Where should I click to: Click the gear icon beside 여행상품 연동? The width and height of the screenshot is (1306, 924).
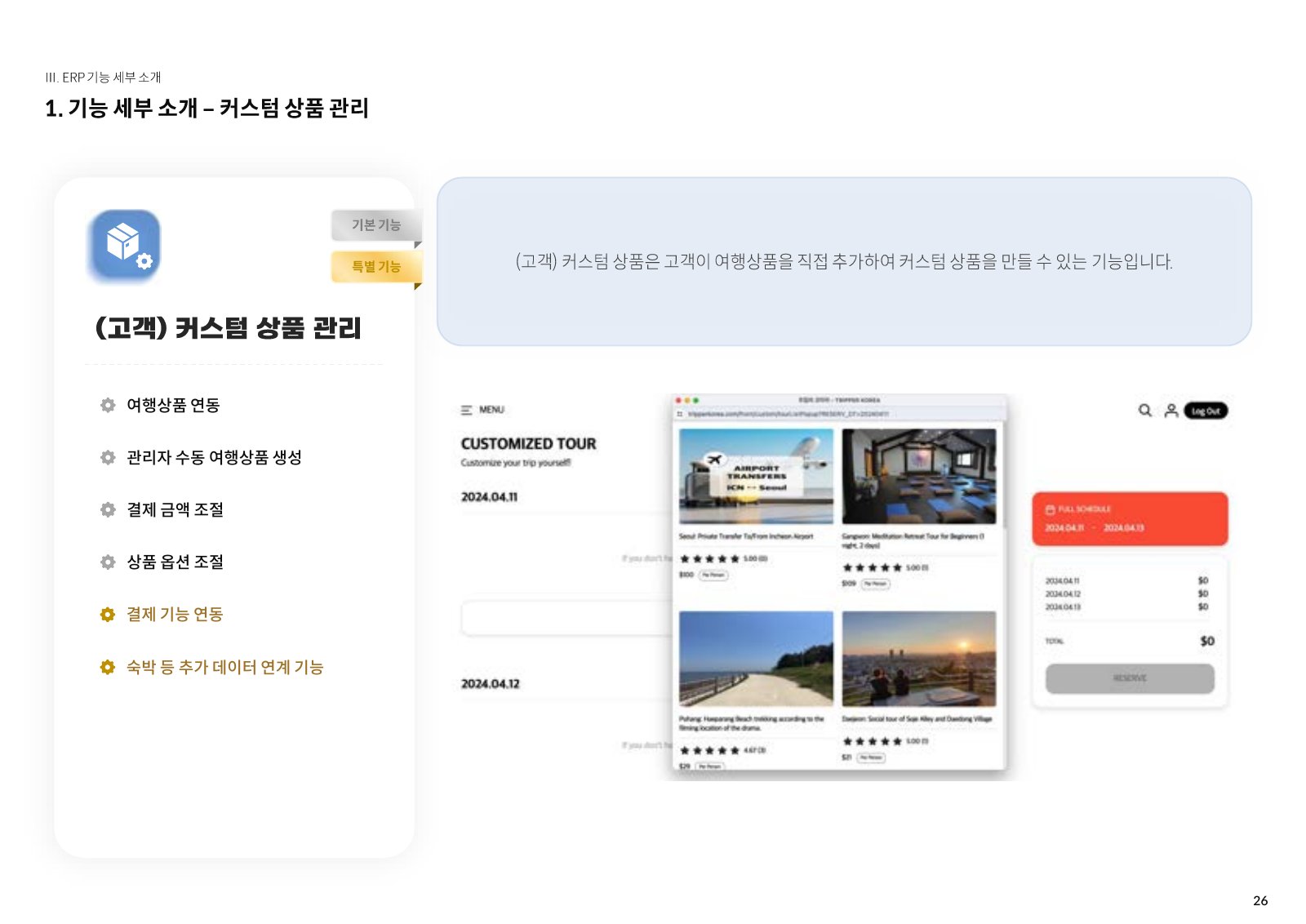[108, 405]
